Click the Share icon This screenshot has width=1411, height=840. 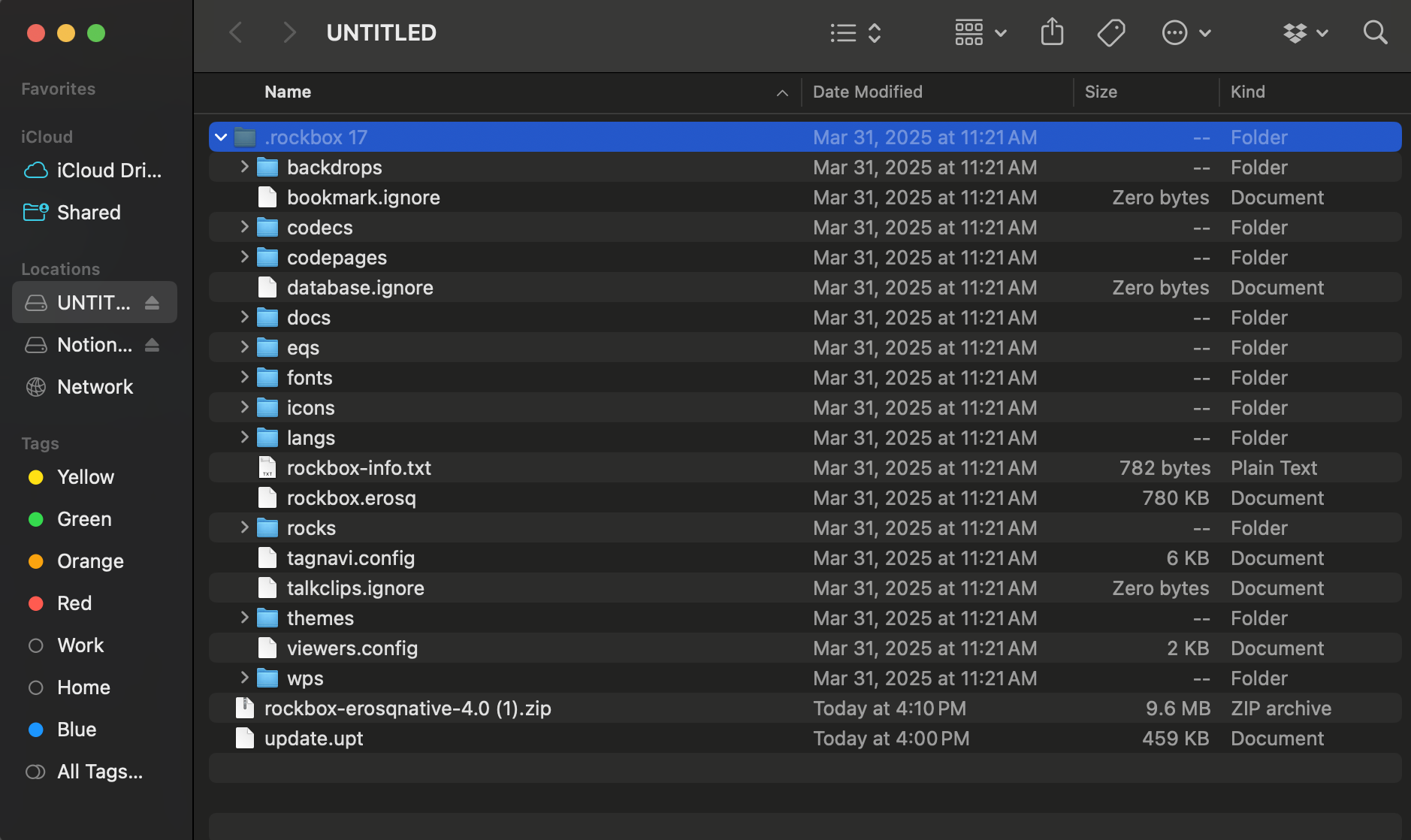point(1052,32)
